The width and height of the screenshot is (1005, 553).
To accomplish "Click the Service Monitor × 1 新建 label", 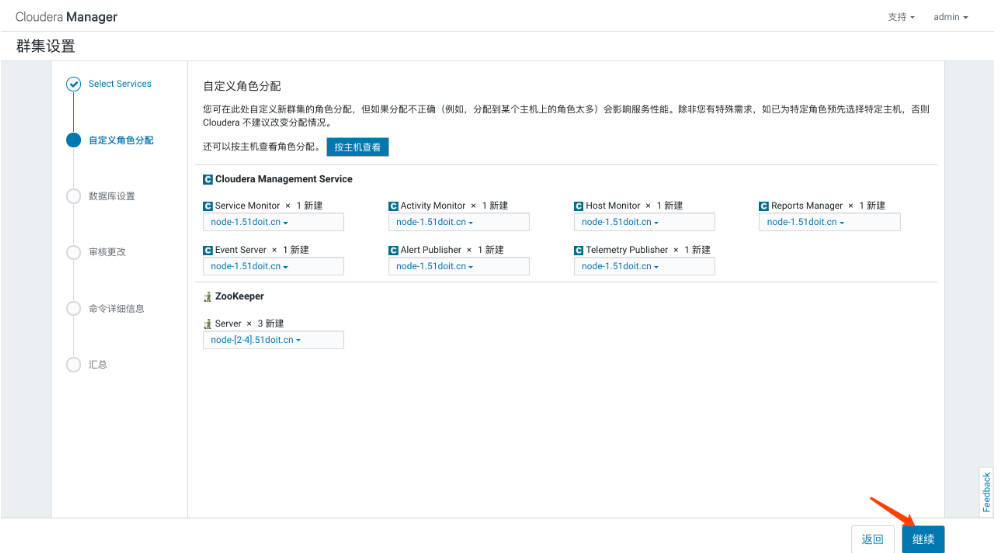I will pos(269,206).
